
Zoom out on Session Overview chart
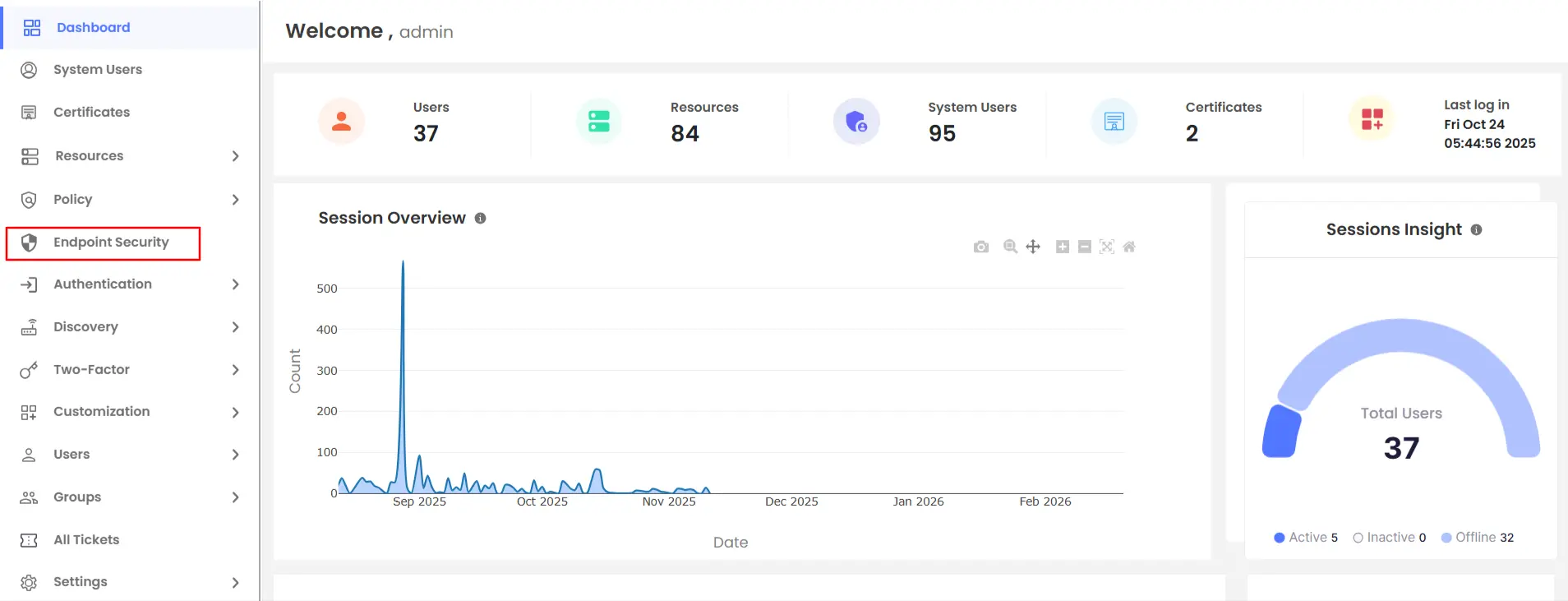tap(1084, 247)
